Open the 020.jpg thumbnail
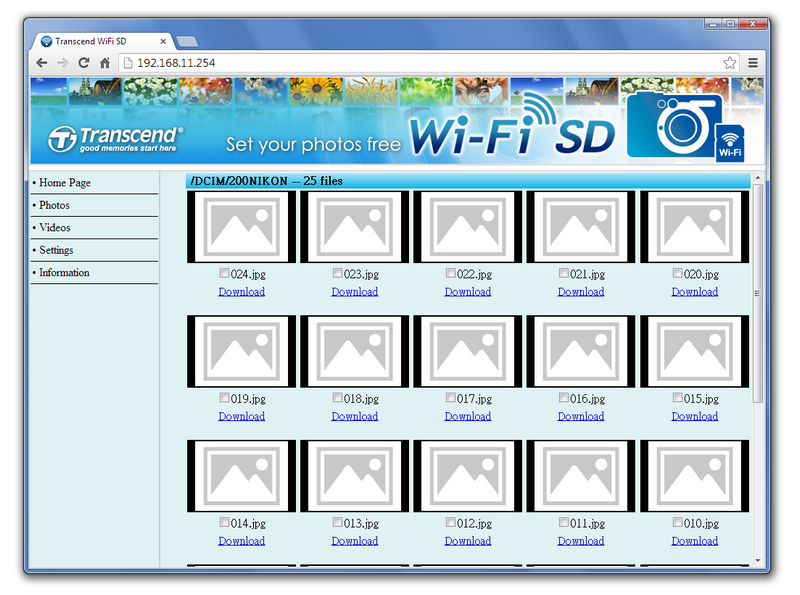Viewport: 800px width, 595px height. pyautogui.click(x=694, y=227)
